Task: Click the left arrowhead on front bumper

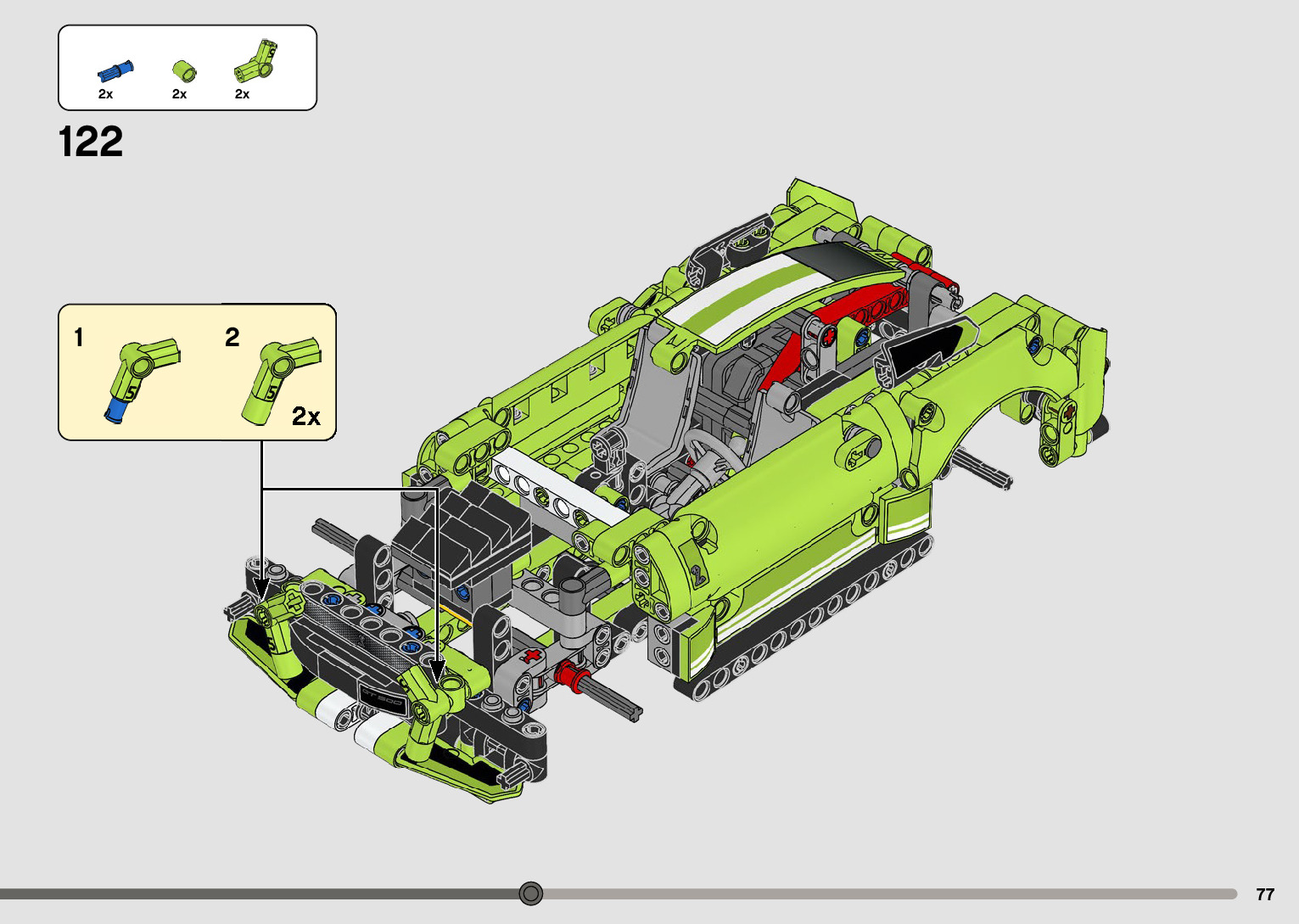Action: point(261,589)
